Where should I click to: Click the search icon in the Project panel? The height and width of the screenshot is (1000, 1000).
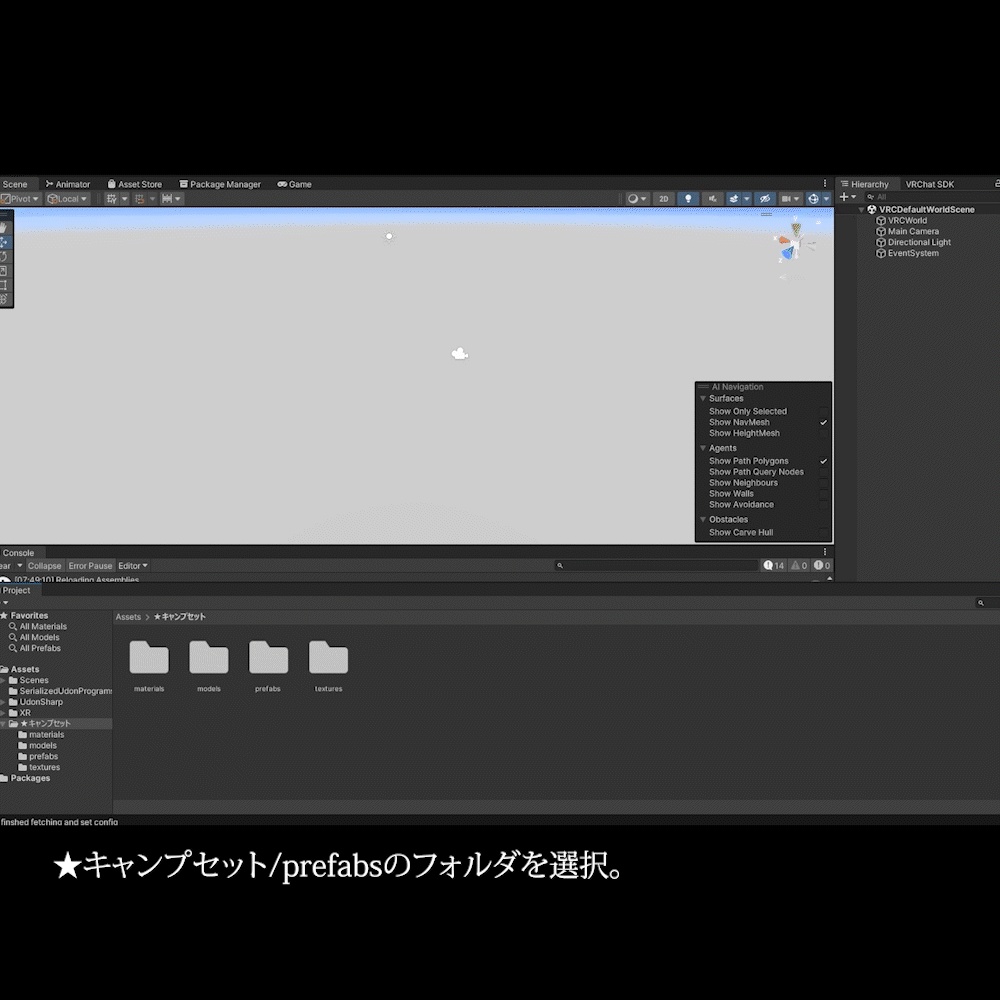[982, 602]
